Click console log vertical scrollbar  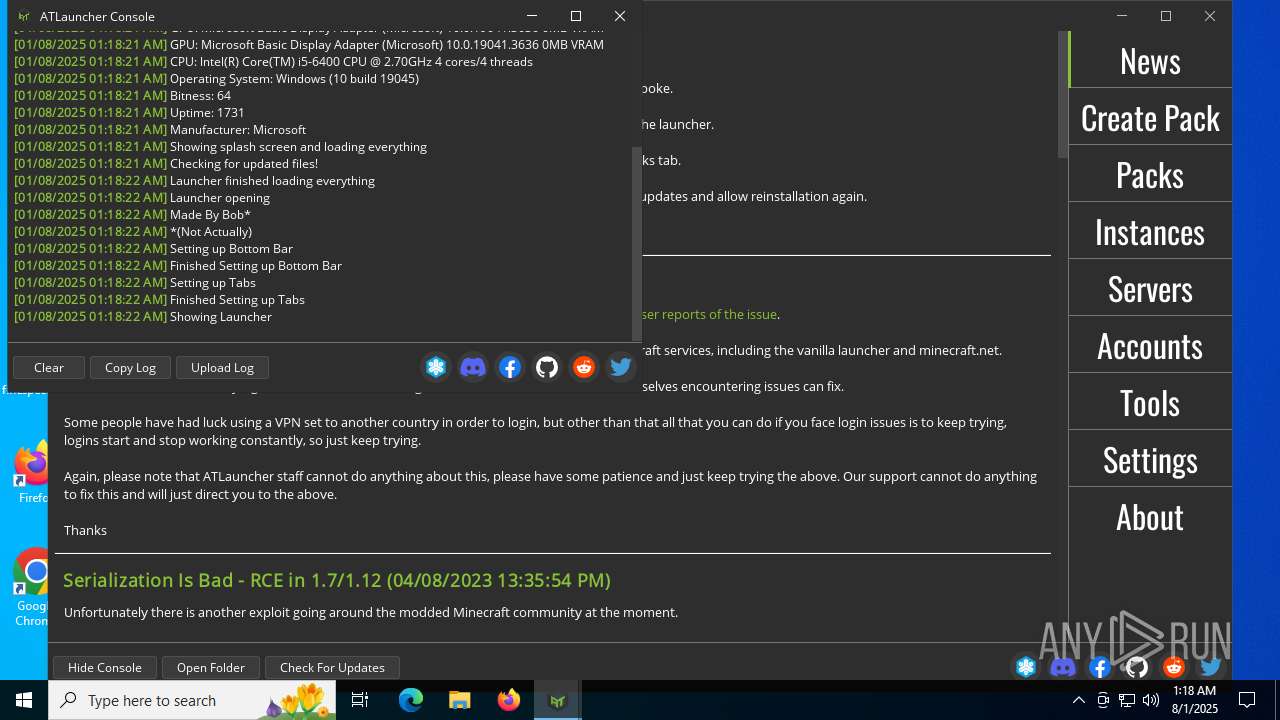(x=636, y=245)
